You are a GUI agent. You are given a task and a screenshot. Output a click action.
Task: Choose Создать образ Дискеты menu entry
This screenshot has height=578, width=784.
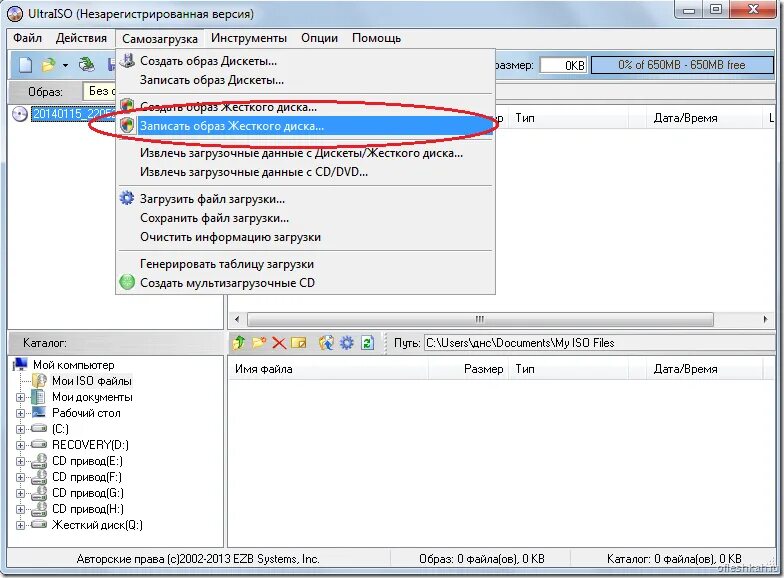click(x=306, y=61)
